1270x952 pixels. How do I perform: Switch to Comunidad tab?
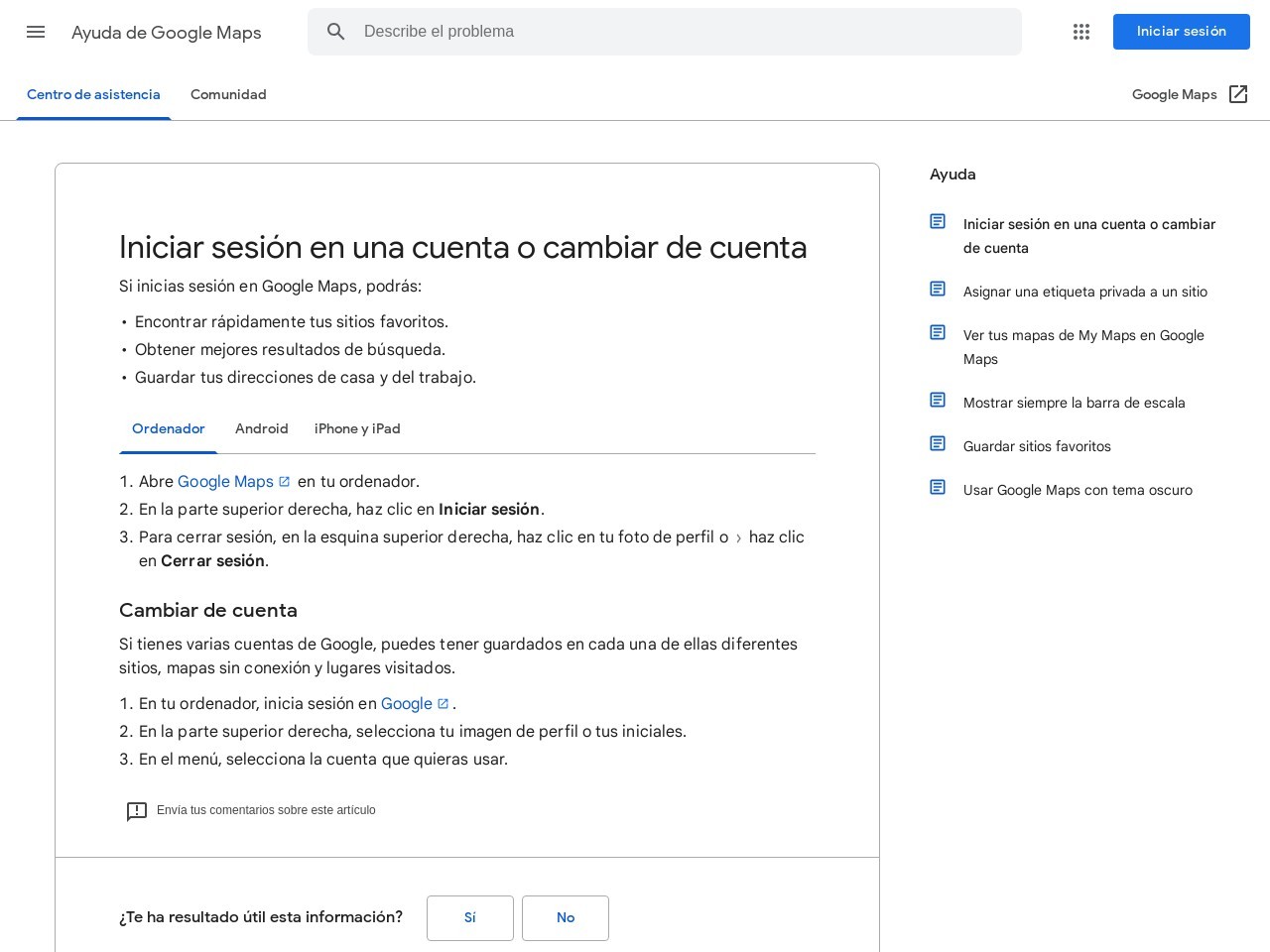[228, 95]
